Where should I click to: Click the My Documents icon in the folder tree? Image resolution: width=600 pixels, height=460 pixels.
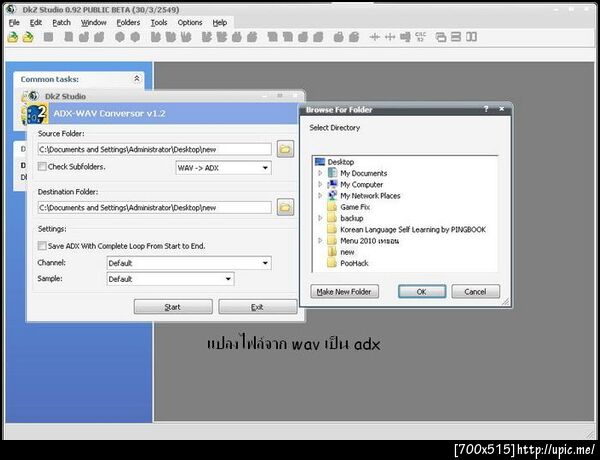coord(332,173)
